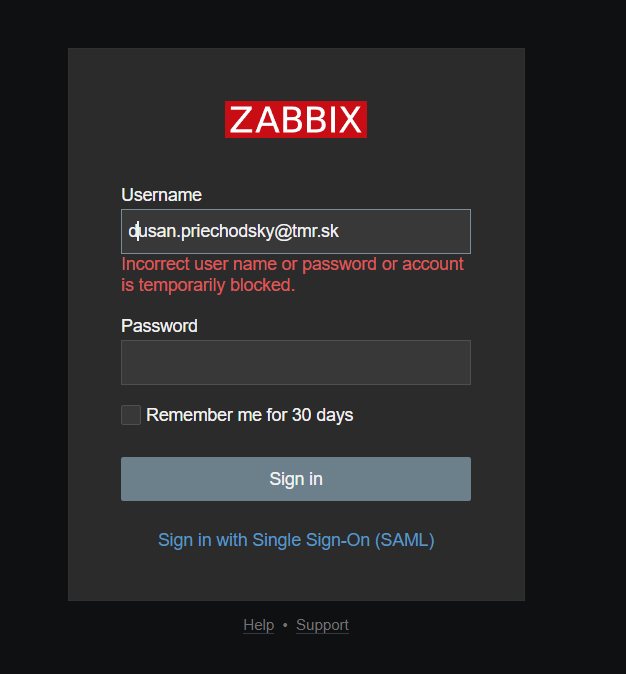This screenshot has height=674, width=626.
Task: Click the bullet separator between Help and Support
Action: [x=285, y=625]
